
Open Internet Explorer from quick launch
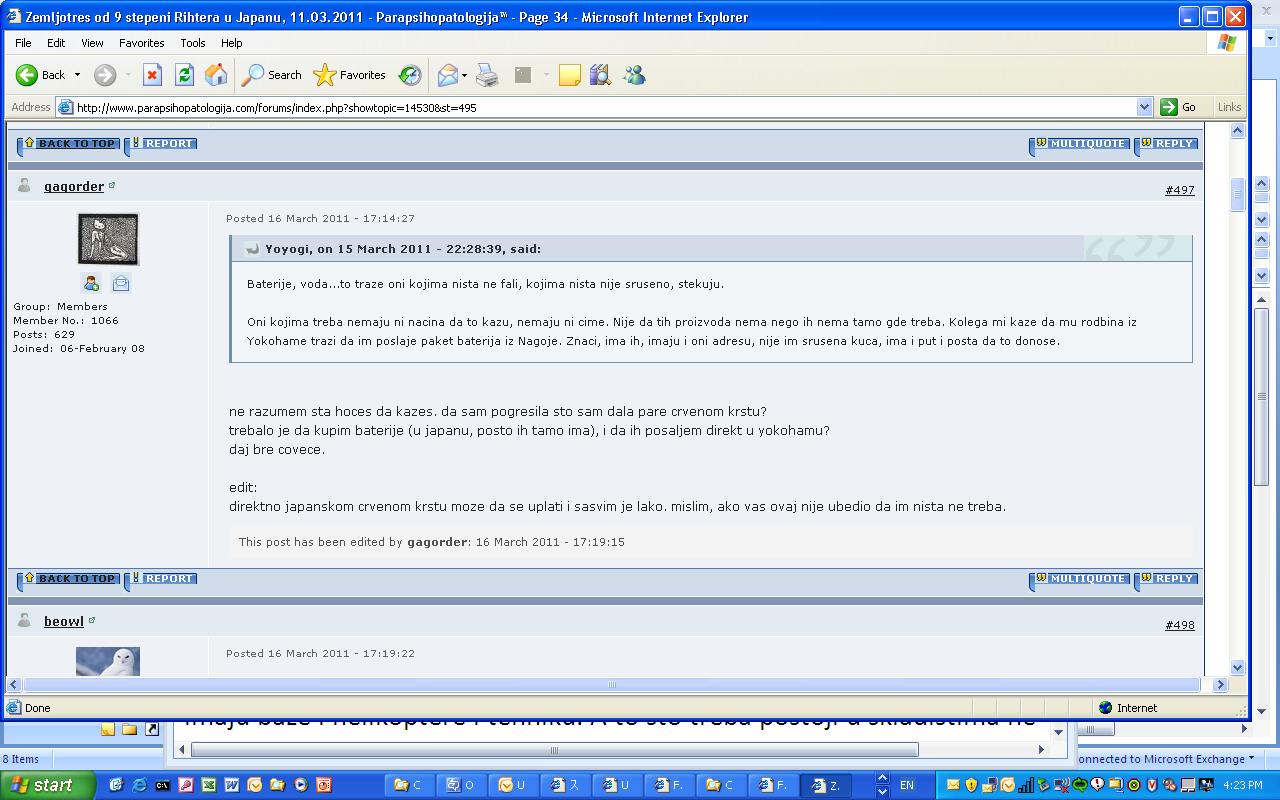pyautogui.click(x=139, y=785)
